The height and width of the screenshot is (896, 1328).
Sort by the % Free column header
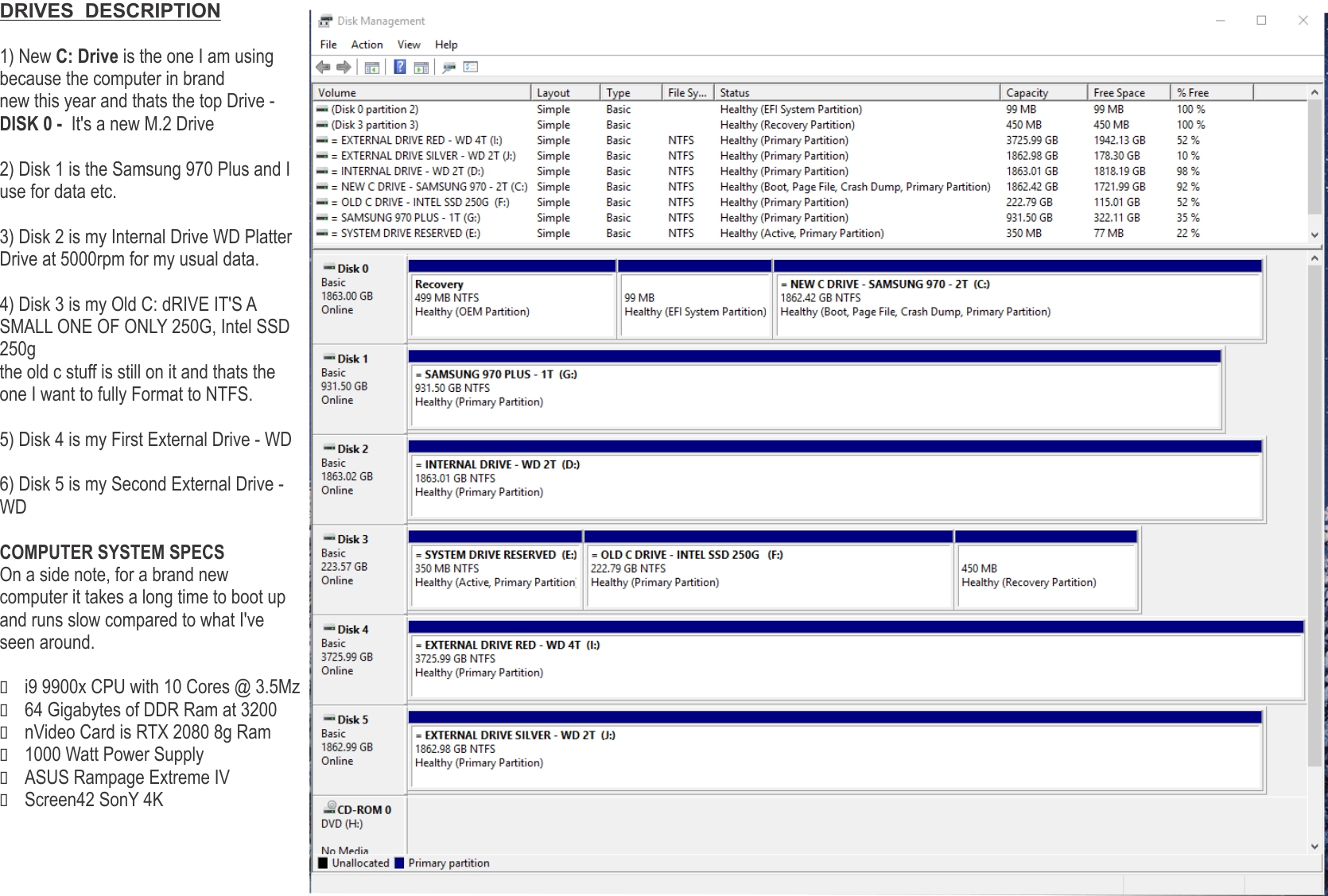[1212, 93]
